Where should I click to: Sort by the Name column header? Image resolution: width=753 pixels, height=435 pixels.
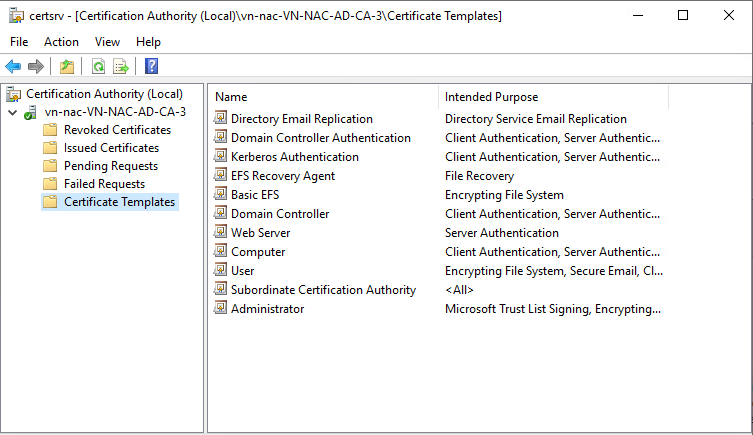pos(324,97)
